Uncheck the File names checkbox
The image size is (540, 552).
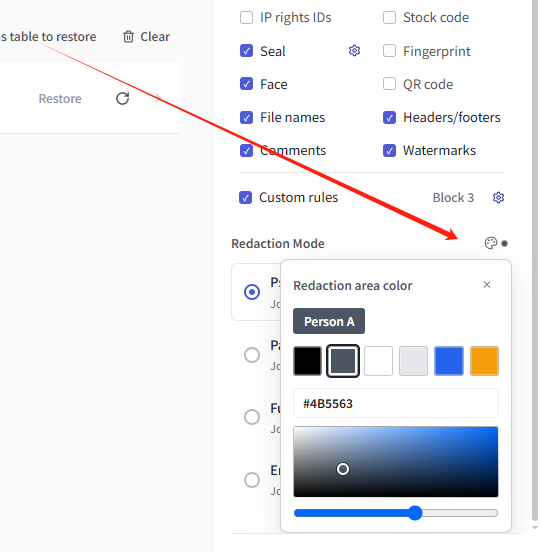(x=246, y=118)
